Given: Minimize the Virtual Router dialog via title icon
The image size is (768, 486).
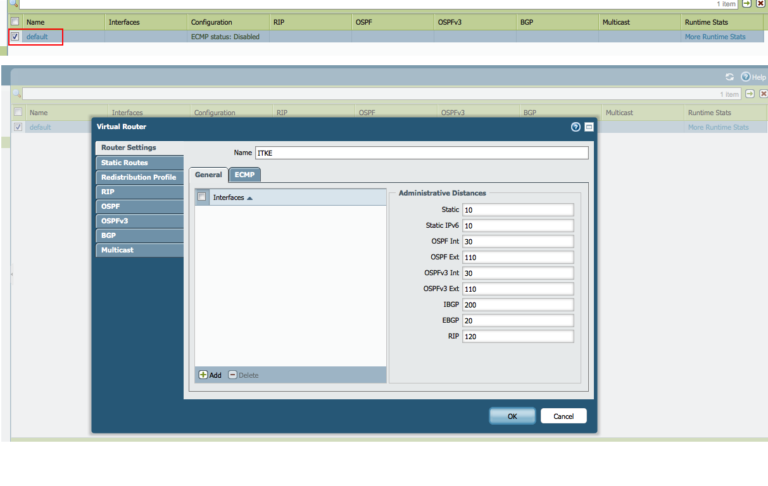Looking at the screenshot, I should coord(589,127).
